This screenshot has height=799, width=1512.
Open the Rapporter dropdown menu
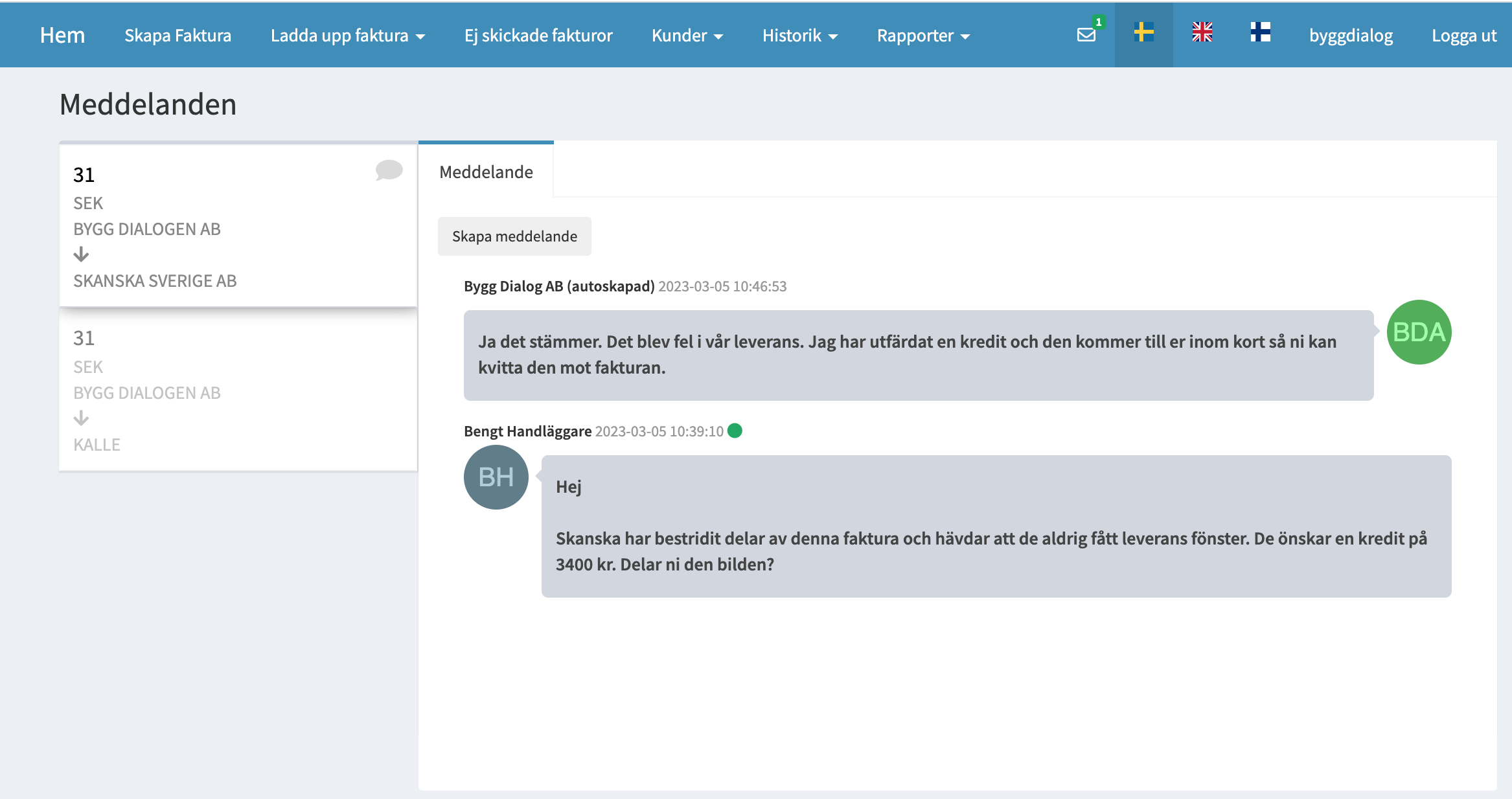(x=922, y=36)
